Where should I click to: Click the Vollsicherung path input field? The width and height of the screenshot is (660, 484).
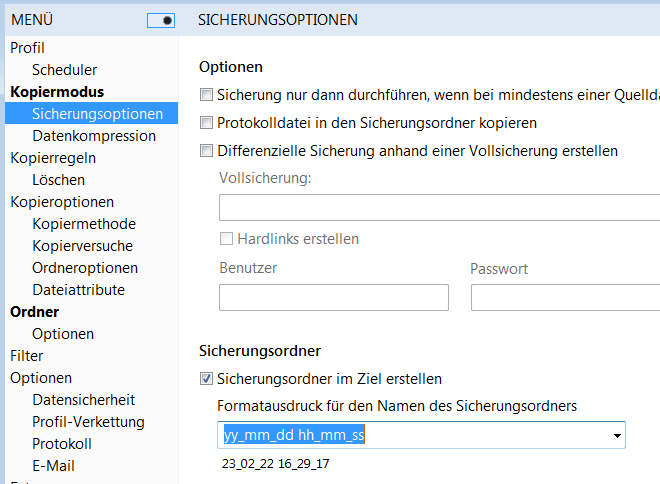440,207
